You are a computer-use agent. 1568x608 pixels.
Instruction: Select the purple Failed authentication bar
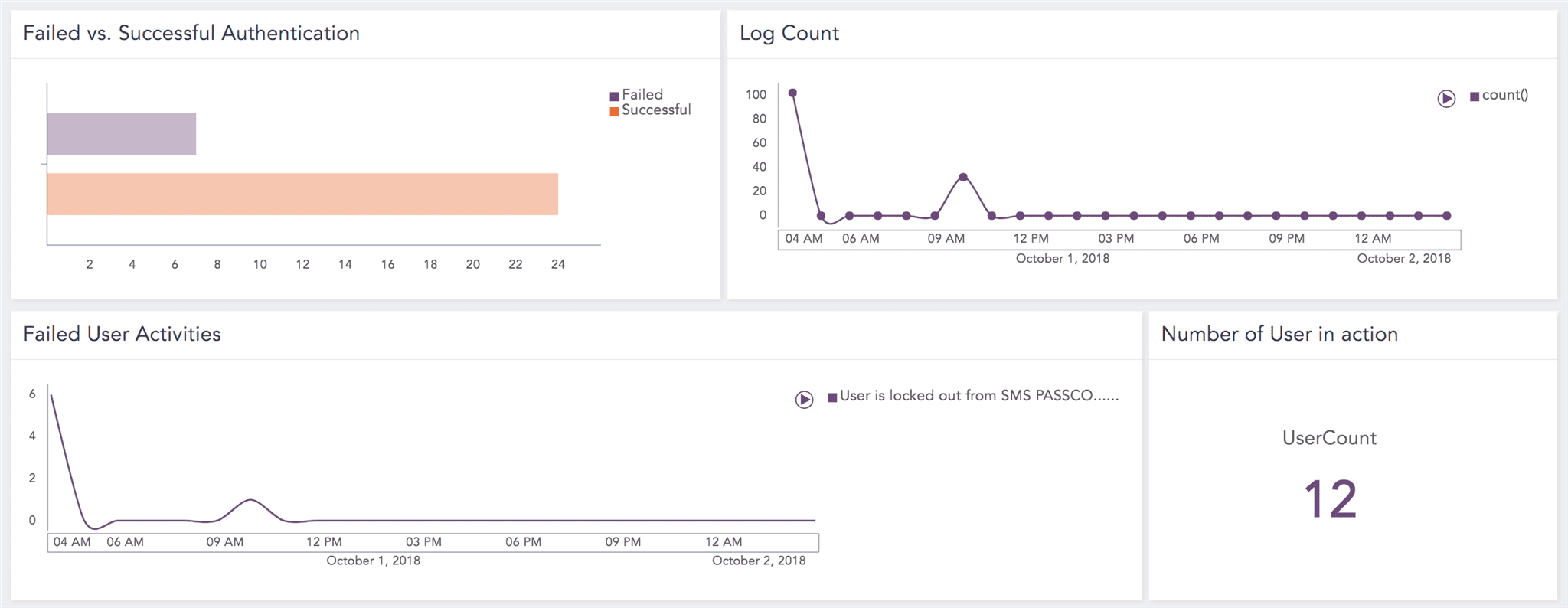click(x=121, y=134)
